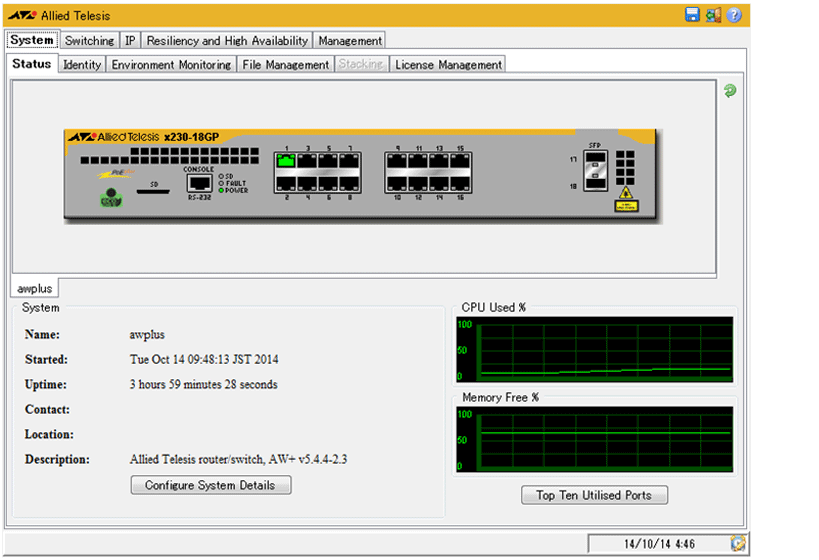Click the POWER LED indicator
This screenshot has height=560, width=819.
click(x=221, y=191)
